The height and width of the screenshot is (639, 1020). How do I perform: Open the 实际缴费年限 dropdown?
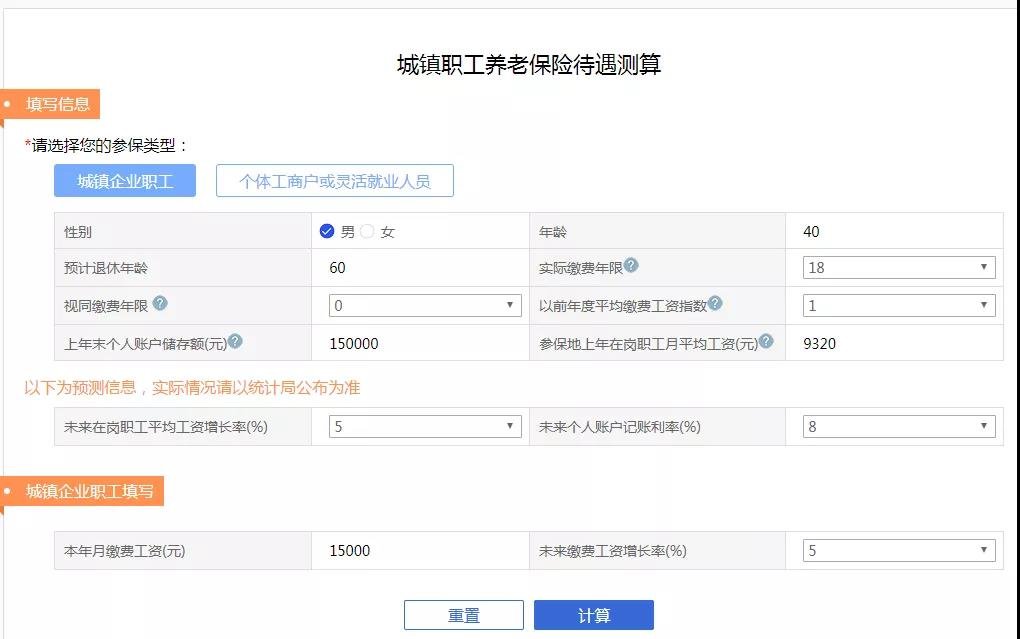pos(895,267)
